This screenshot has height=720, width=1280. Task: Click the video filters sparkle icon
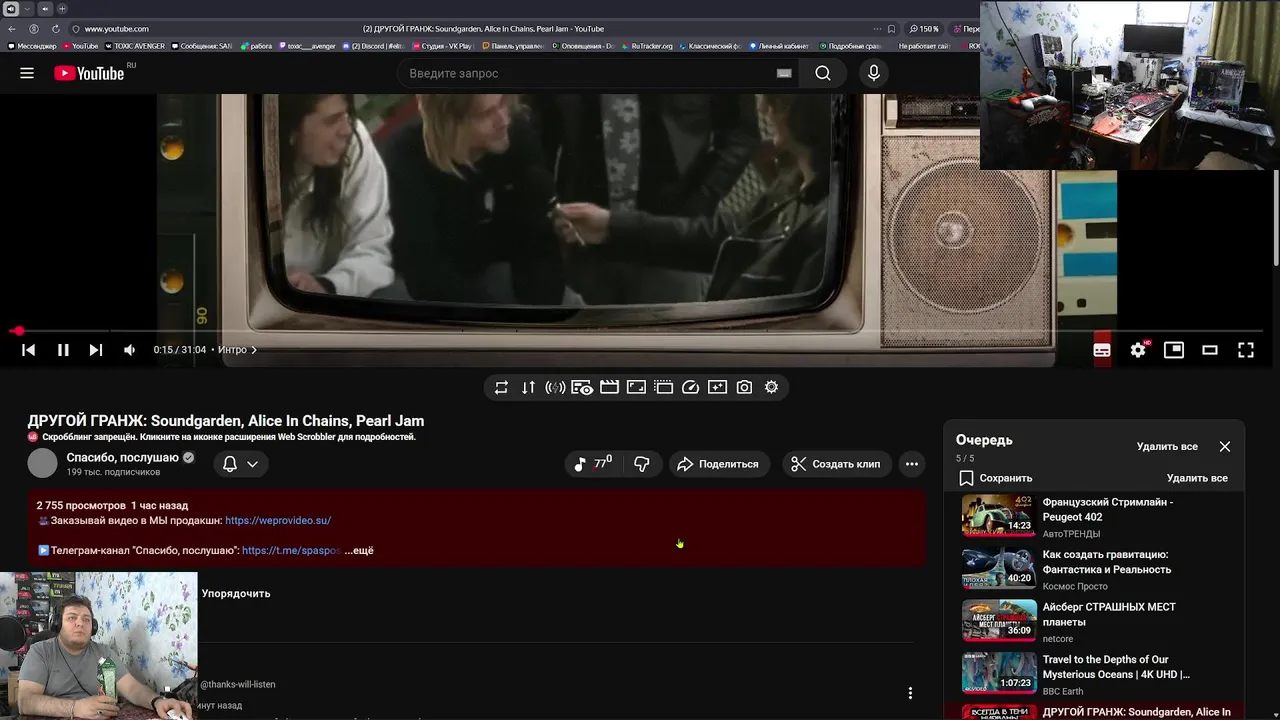click(717, 387)
